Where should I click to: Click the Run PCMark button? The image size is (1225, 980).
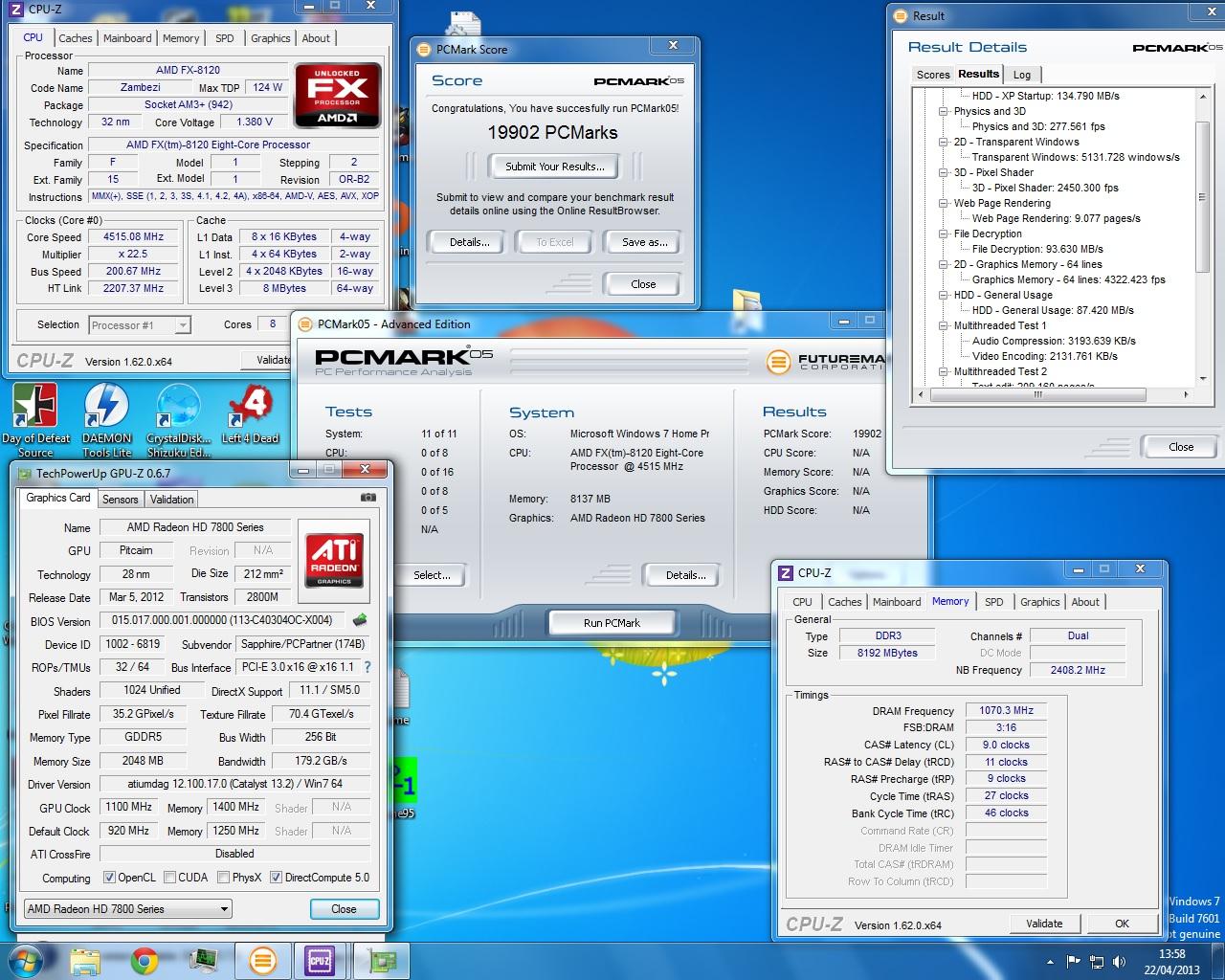(612, 623)
